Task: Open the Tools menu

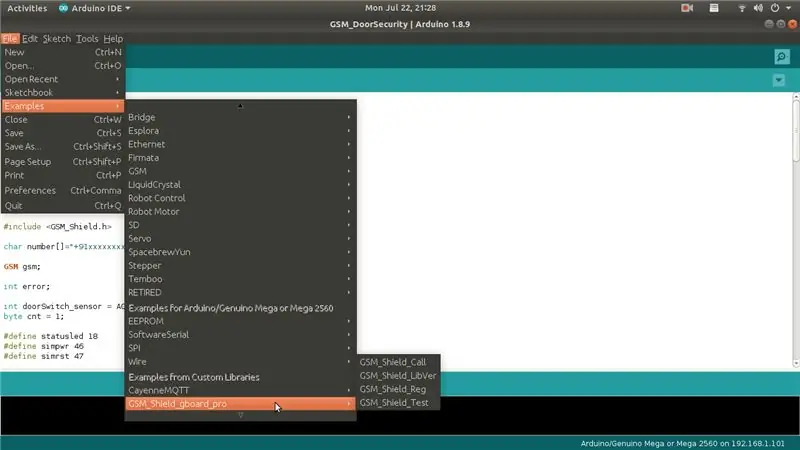Action: coord(87,39)
